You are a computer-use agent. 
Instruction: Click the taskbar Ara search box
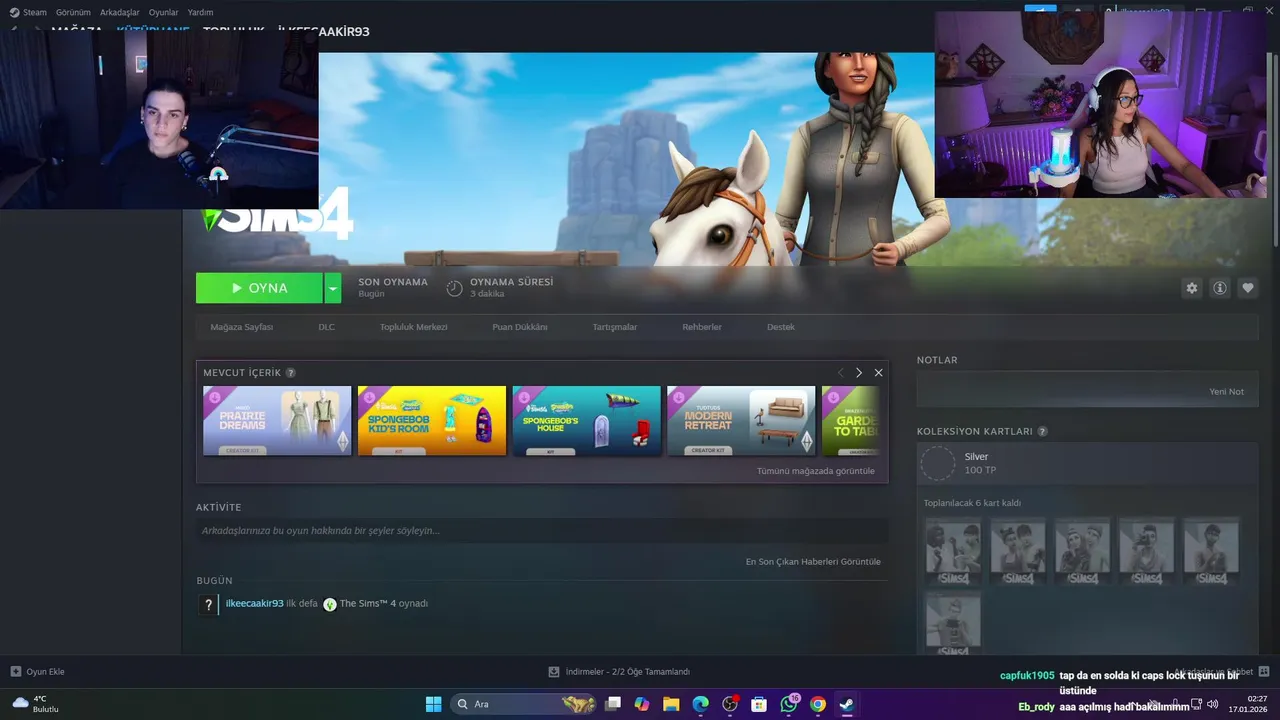[524, 704]
